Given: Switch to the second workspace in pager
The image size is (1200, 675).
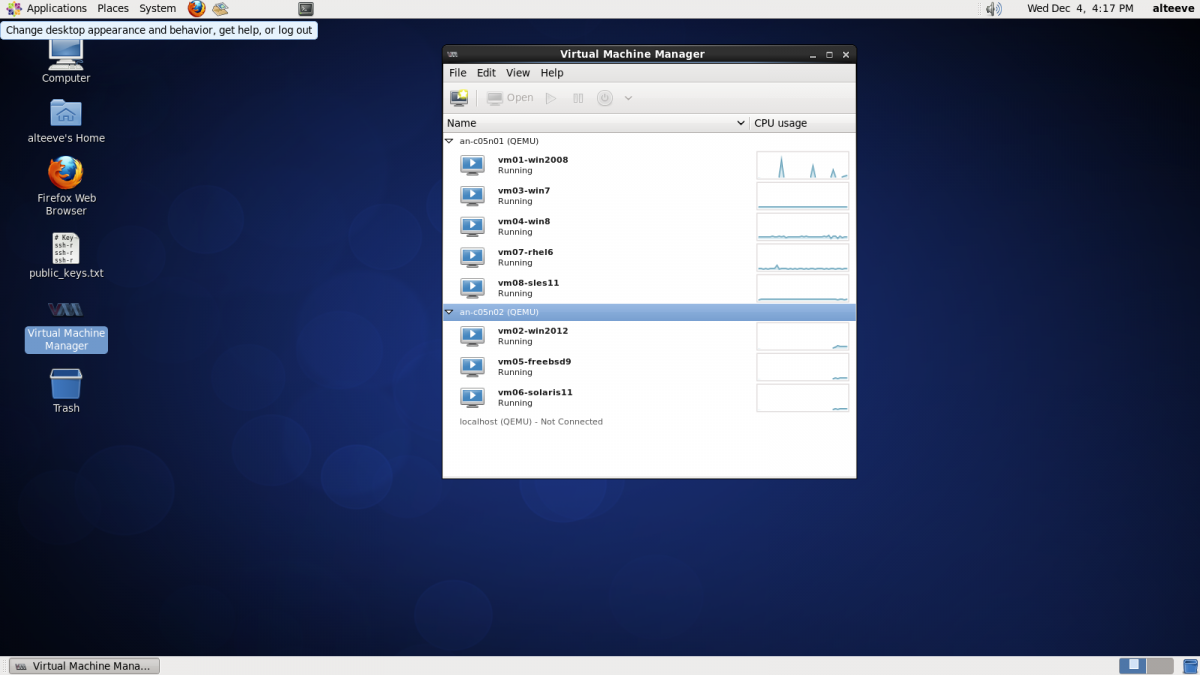Looking at the screenshot, I should coord(1159,666).
